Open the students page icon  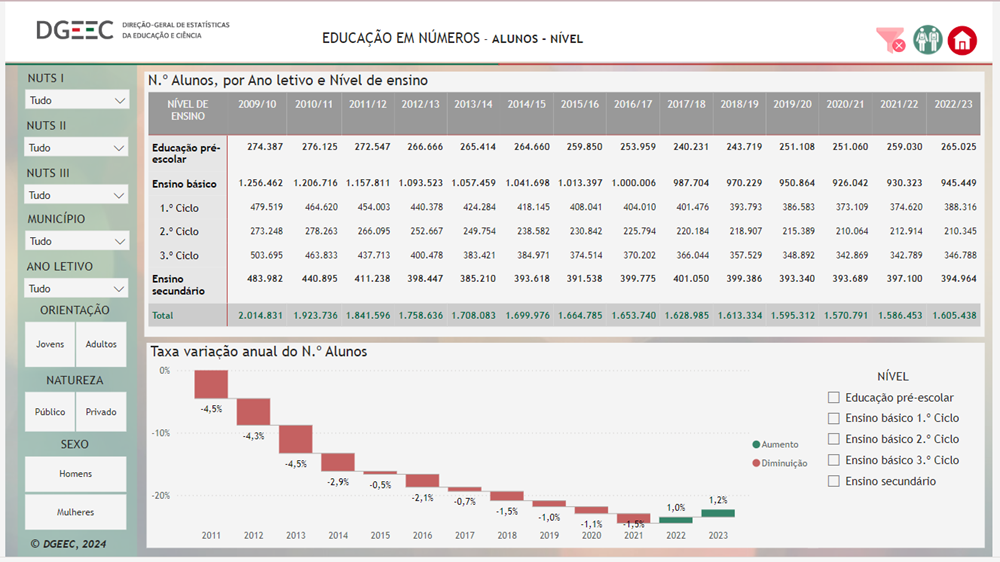928,40
